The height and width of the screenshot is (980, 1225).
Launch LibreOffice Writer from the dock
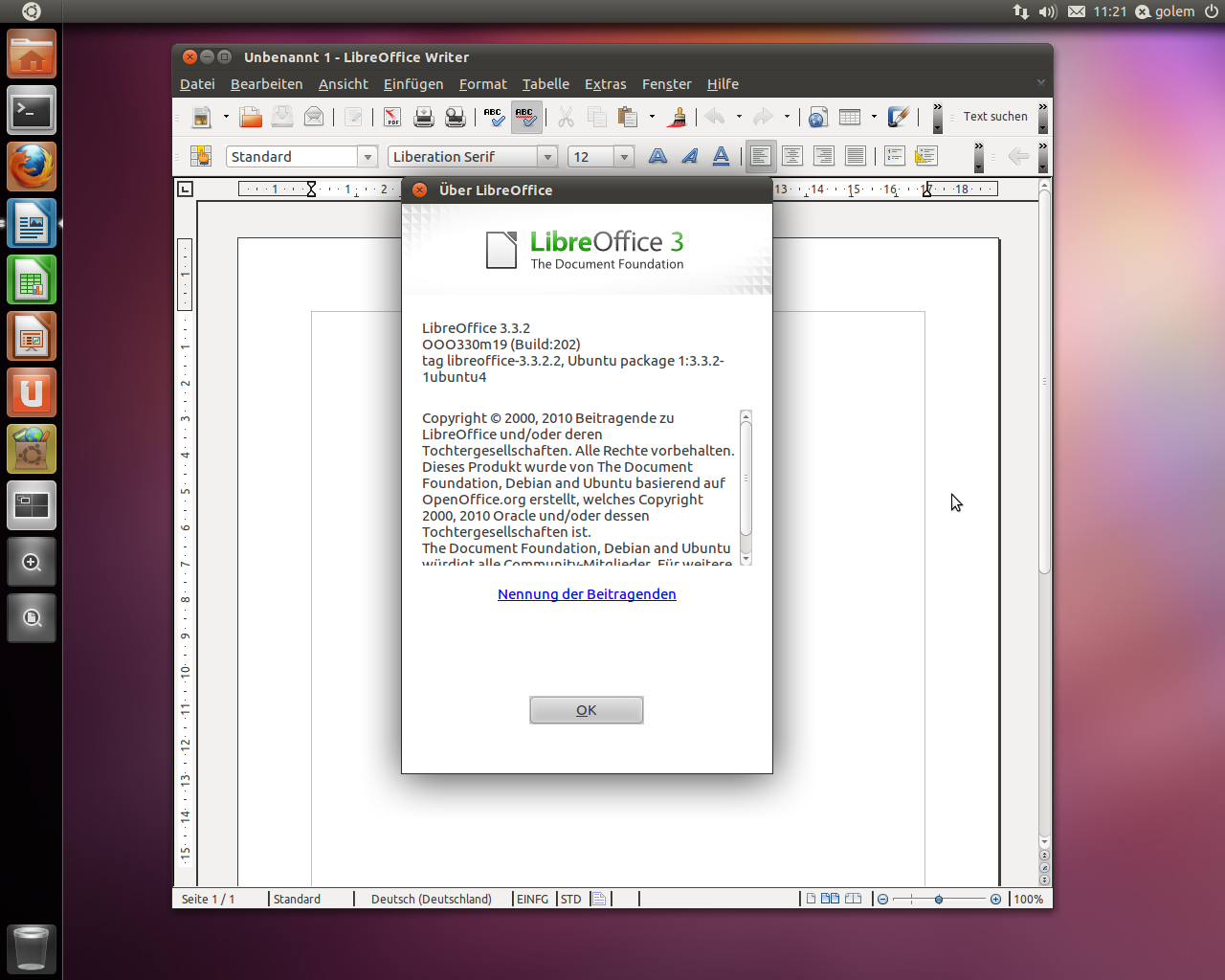tap(32, 222)
